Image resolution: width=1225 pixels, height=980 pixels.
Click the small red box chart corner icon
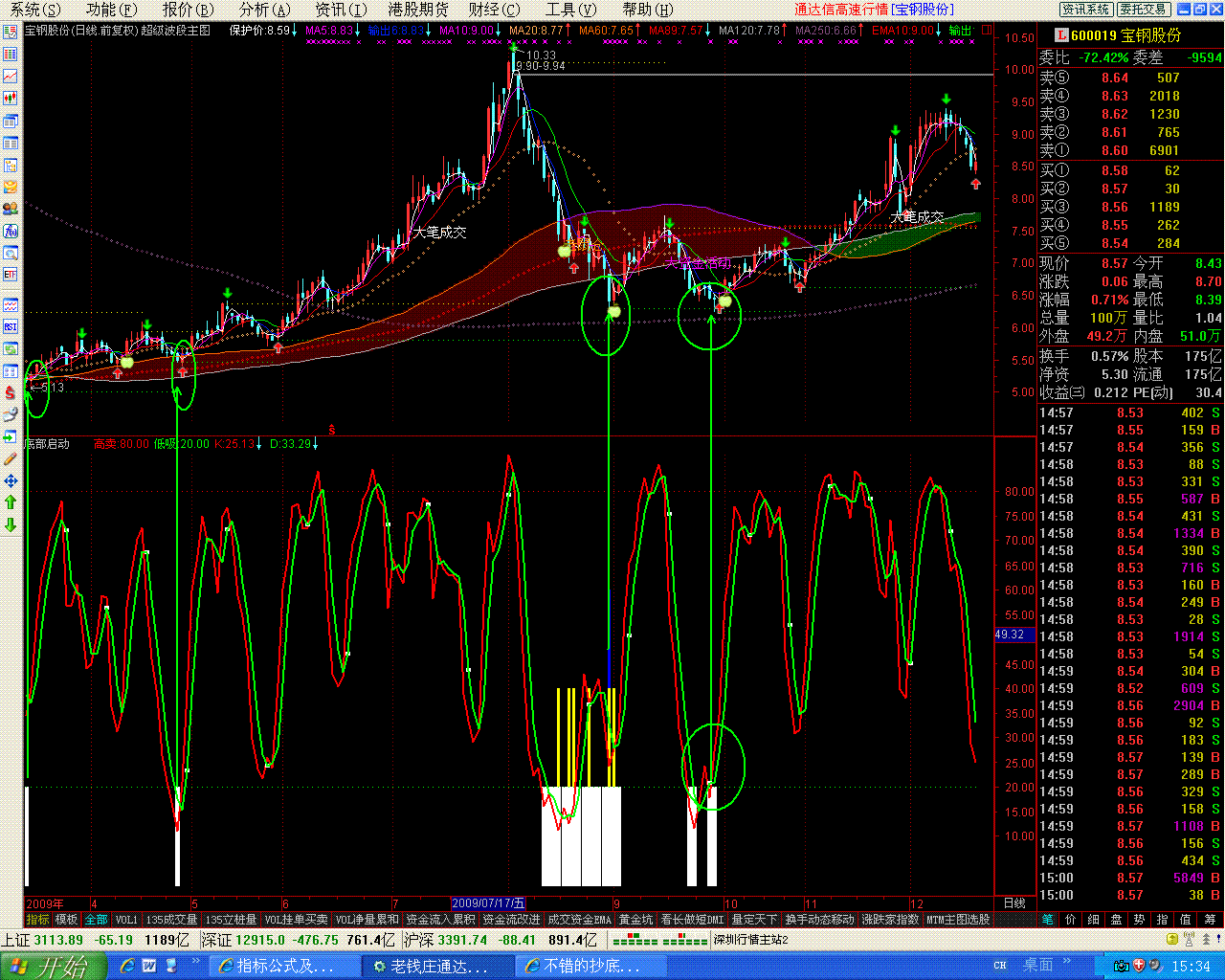coord(987,30)
